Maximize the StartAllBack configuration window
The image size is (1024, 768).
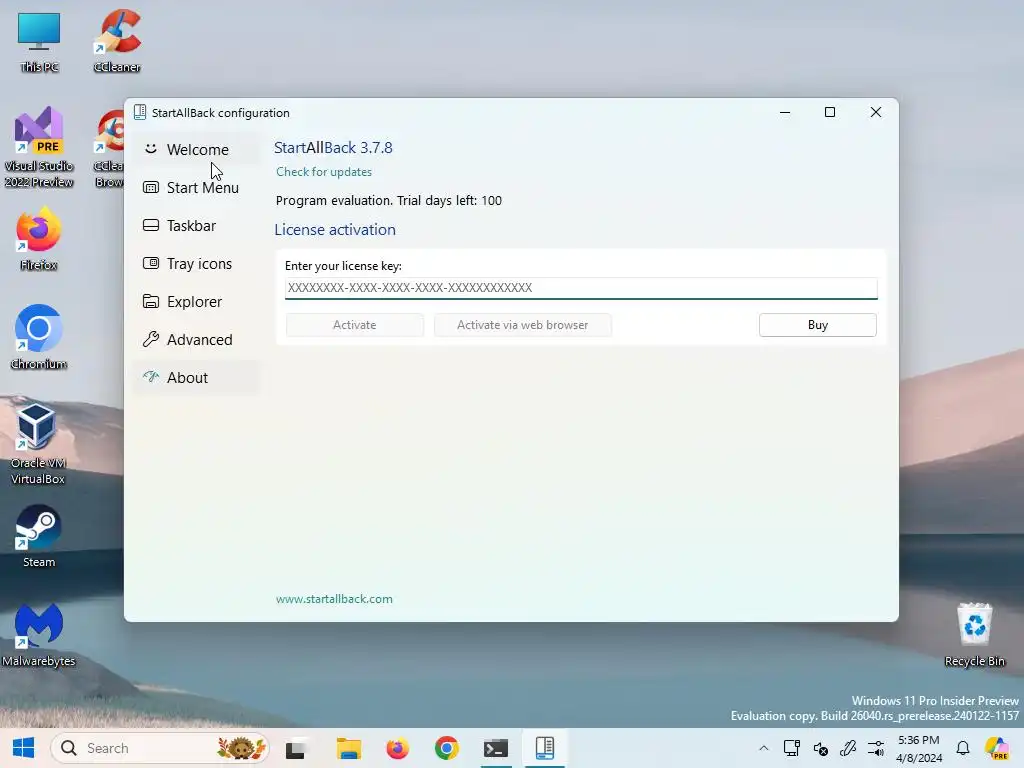tap(829, 112)
